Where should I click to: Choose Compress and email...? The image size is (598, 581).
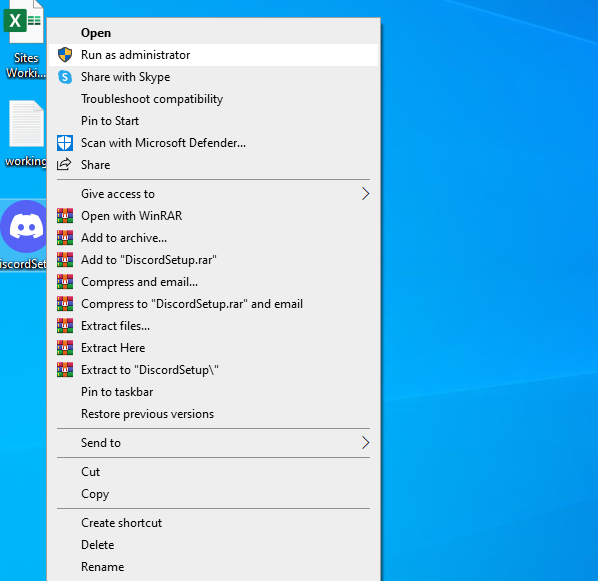tap(214, 282)
